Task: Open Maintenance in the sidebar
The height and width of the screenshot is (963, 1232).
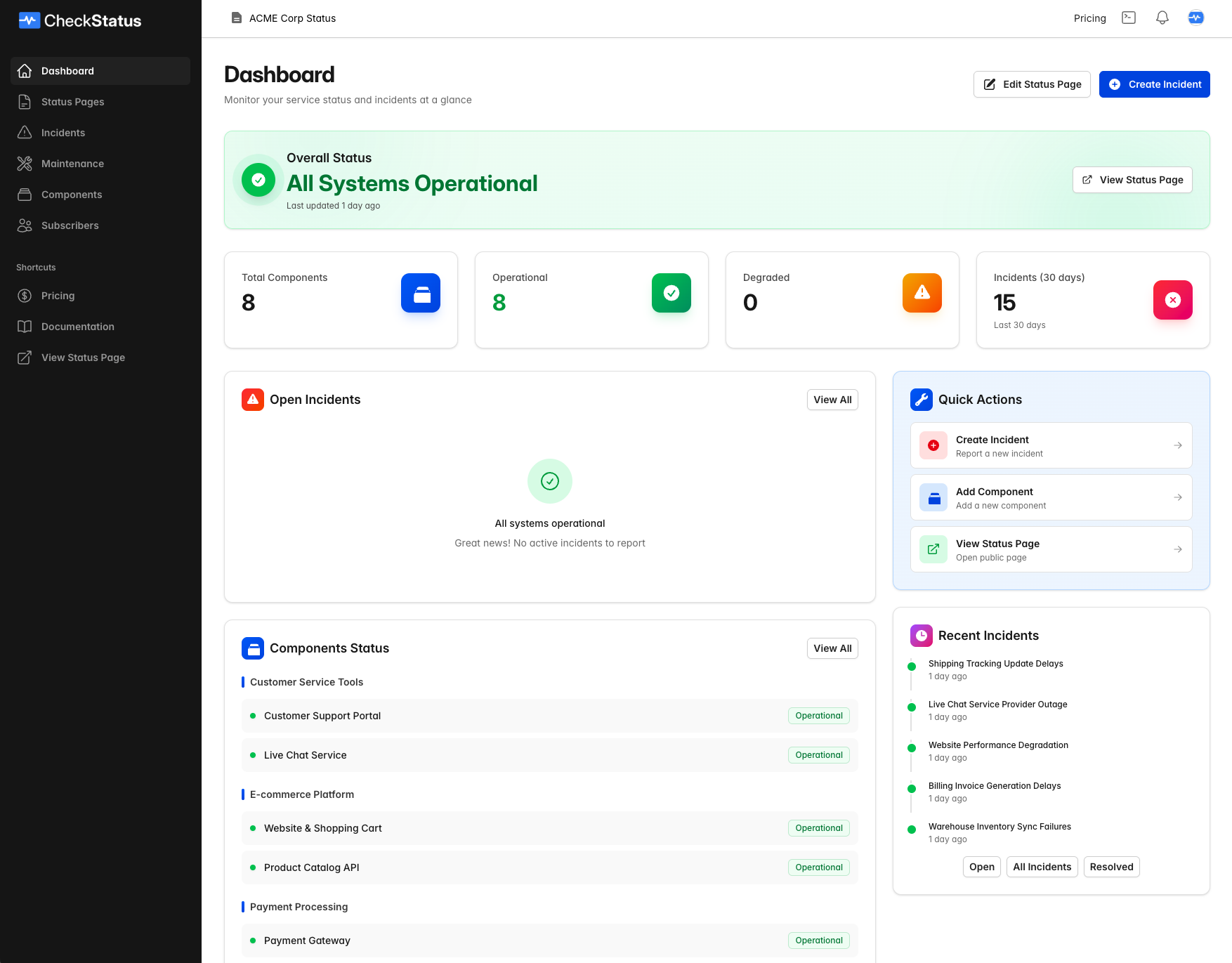Action: click(100, 164)
